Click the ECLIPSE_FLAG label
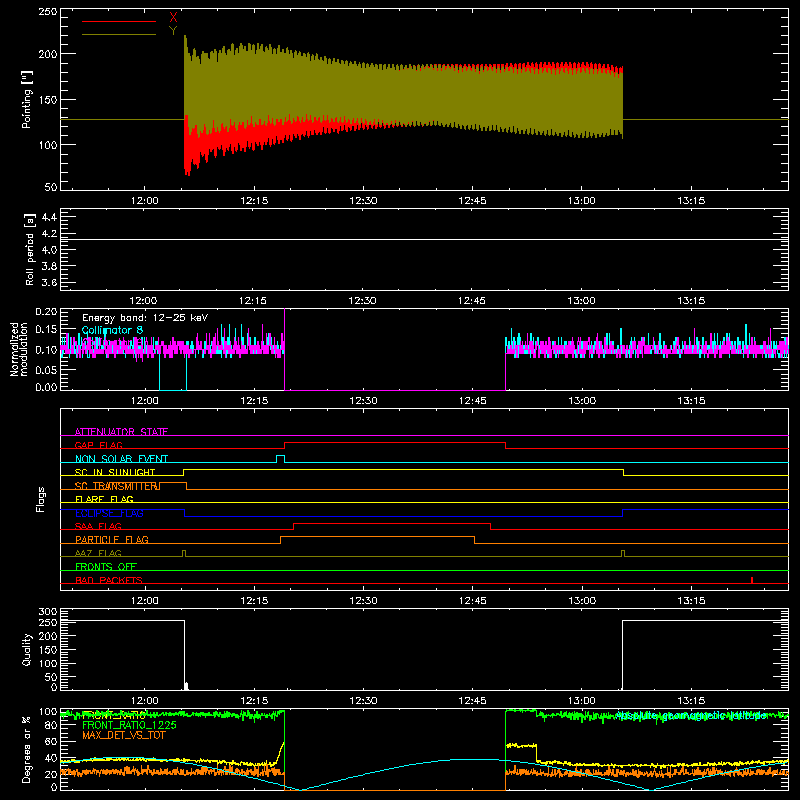 [x=109, y=513]
